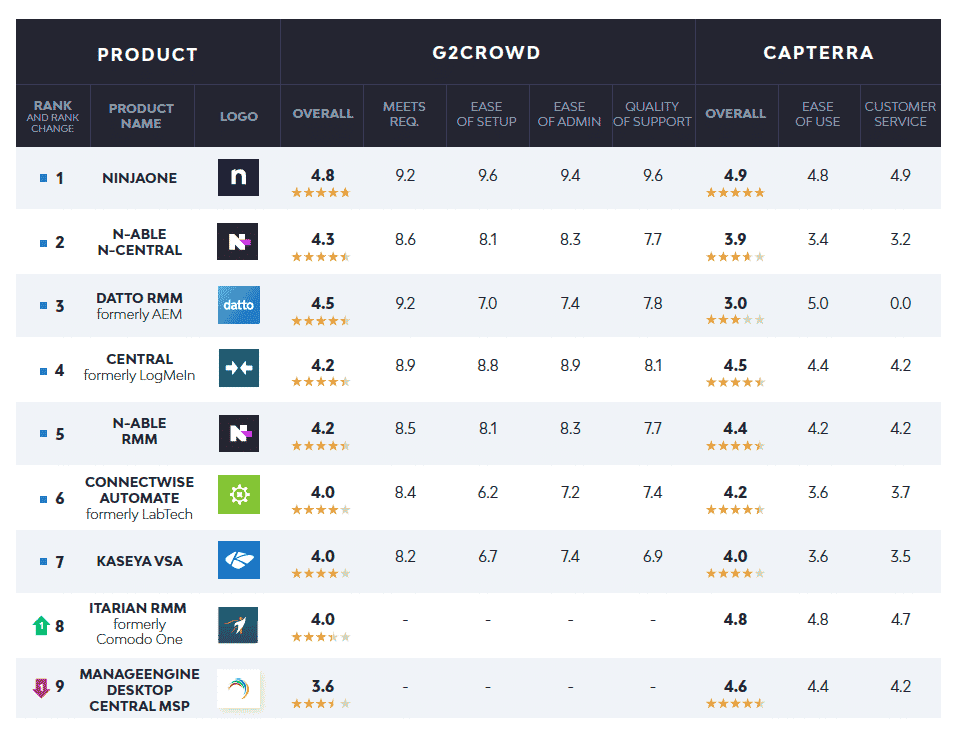Click Itarian RMM's customer service score 4.7
Screen dimensions: 960x739
[x=900, y=620]
